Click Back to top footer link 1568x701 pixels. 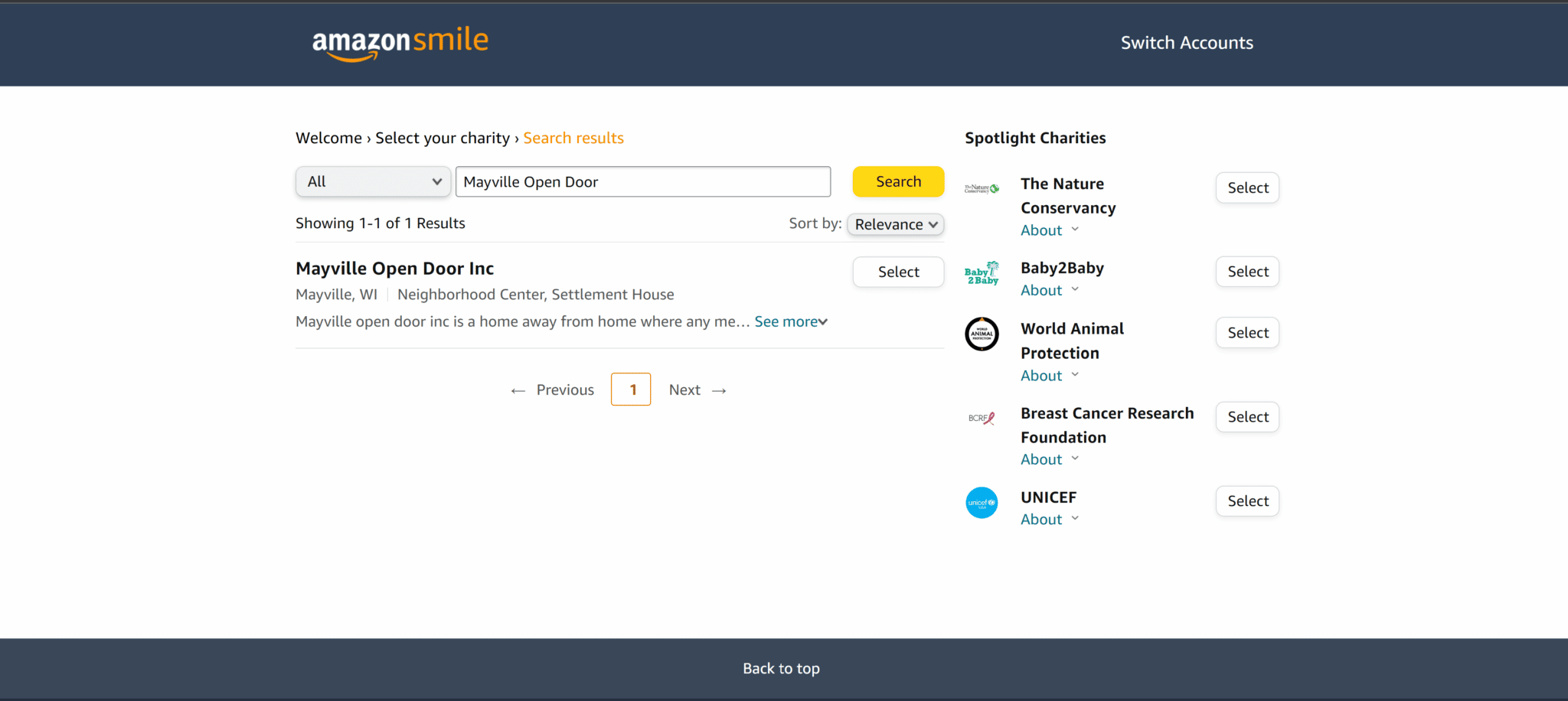click(x=781, y=668)
